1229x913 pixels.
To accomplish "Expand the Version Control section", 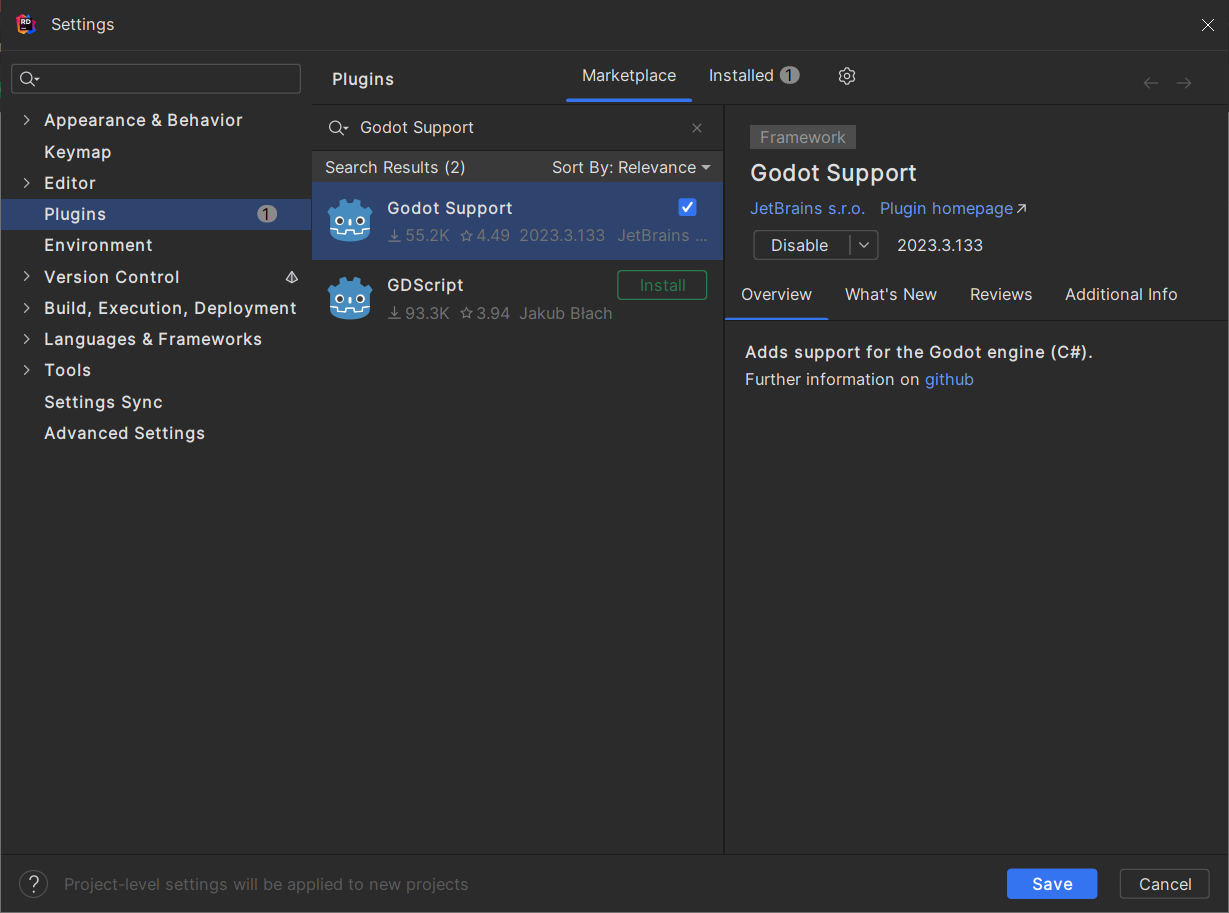I will 27,277.
